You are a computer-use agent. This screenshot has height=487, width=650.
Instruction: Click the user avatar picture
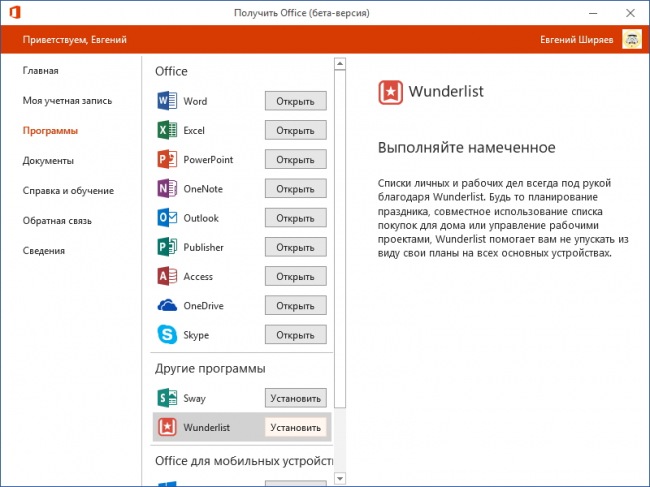point(631,39)
